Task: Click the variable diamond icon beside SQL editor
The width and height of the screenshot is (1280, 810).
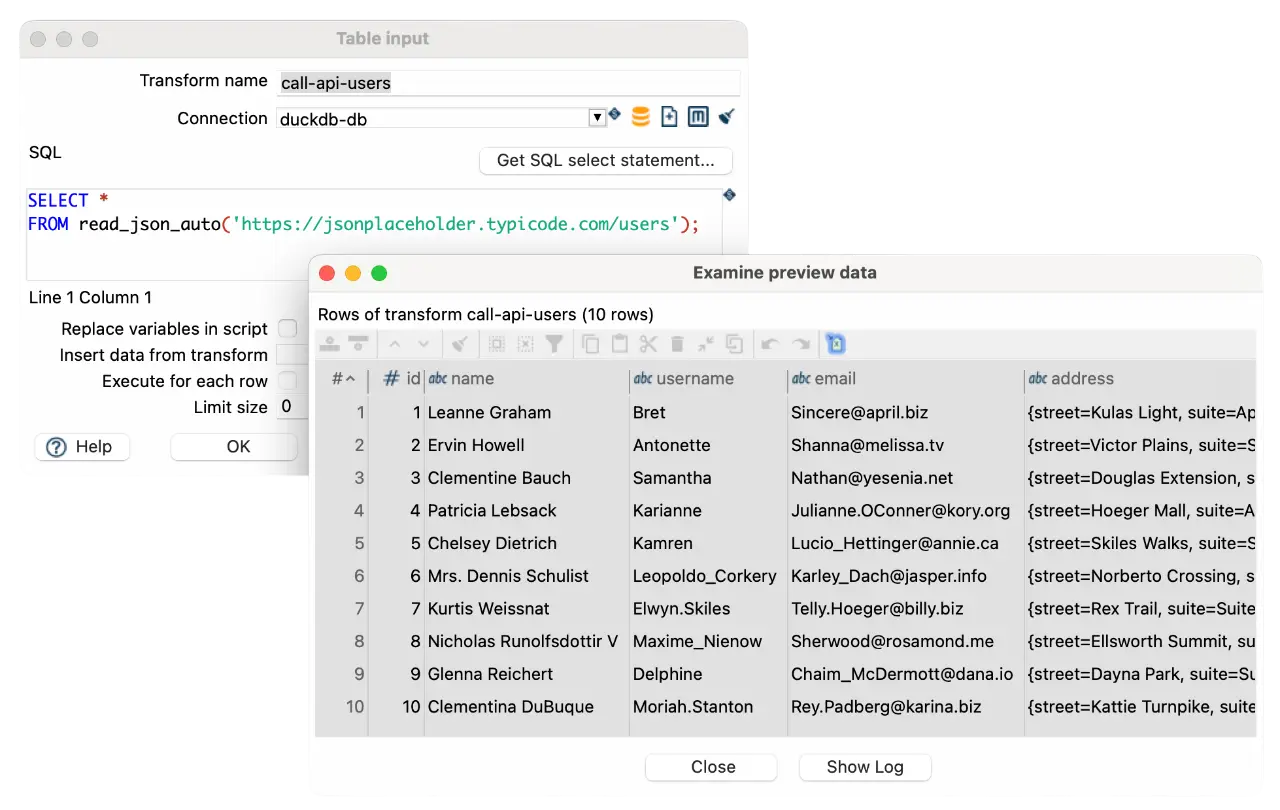Action: point(729,195)
